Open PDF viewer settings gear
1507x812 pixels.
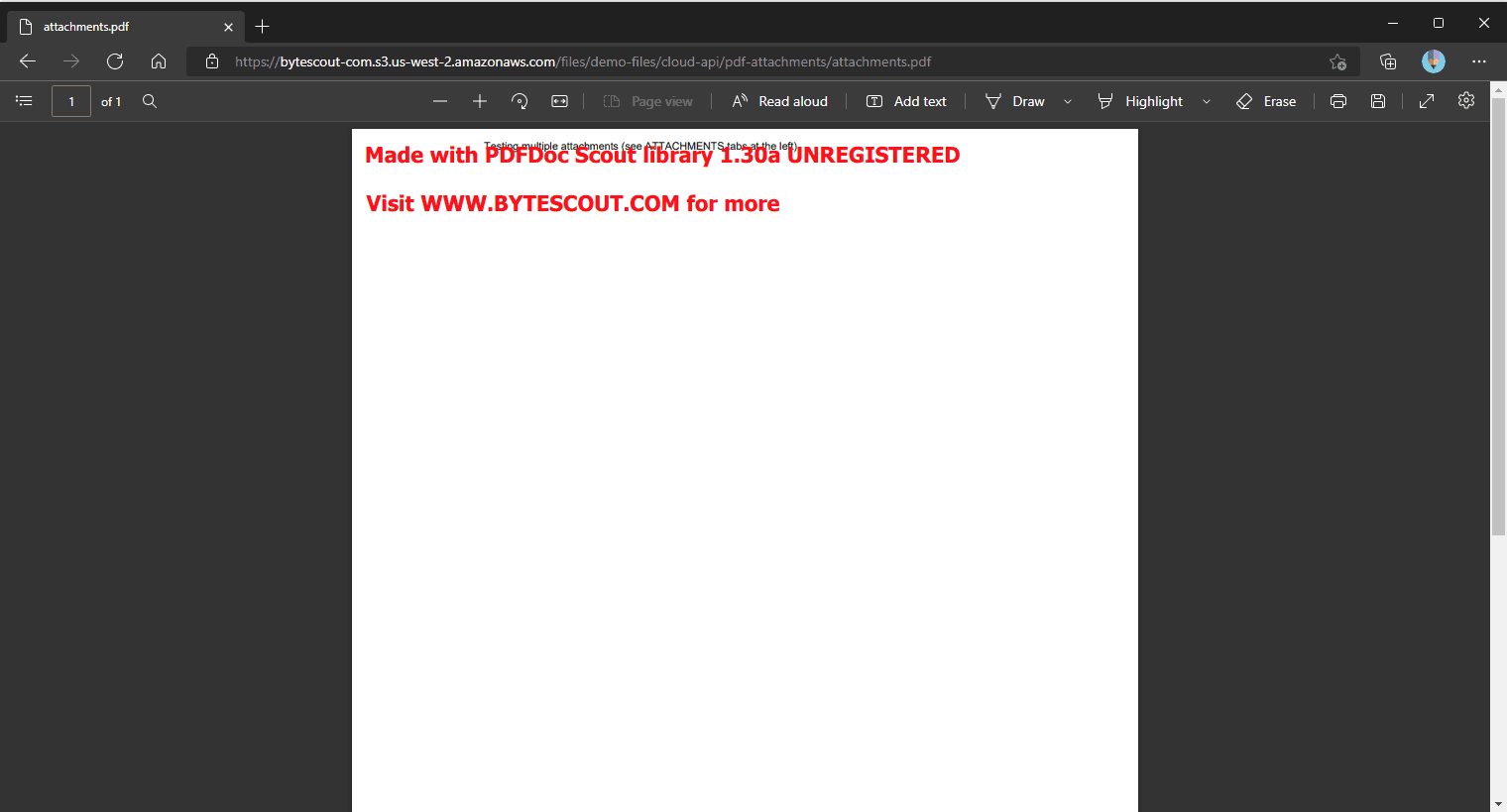tap(1466, 101)
